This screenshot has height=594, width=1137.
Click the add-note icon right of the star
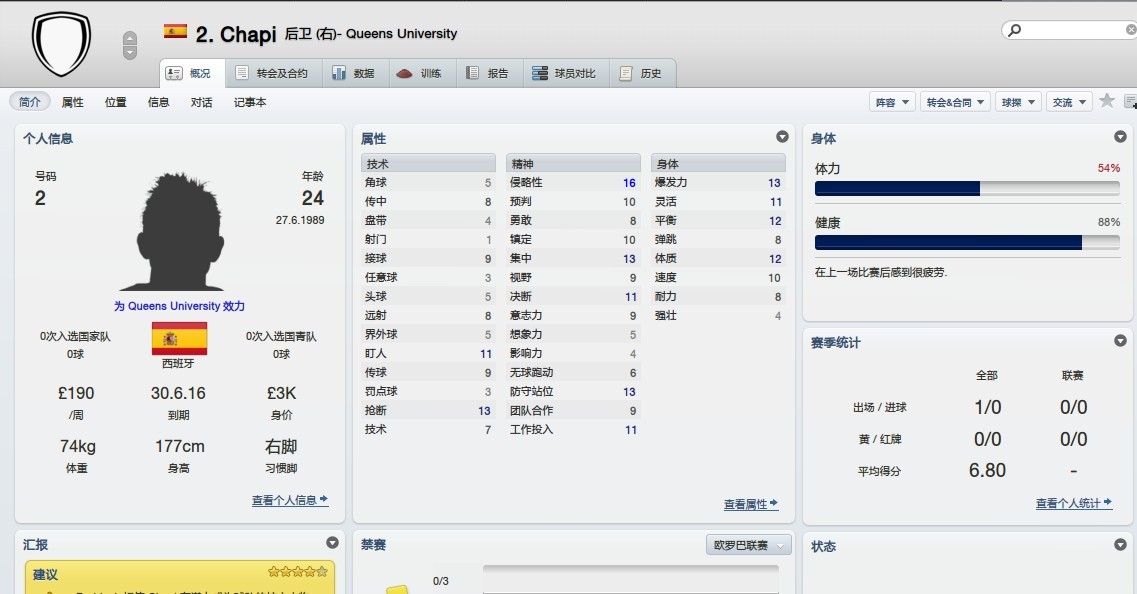[1130, 101]
